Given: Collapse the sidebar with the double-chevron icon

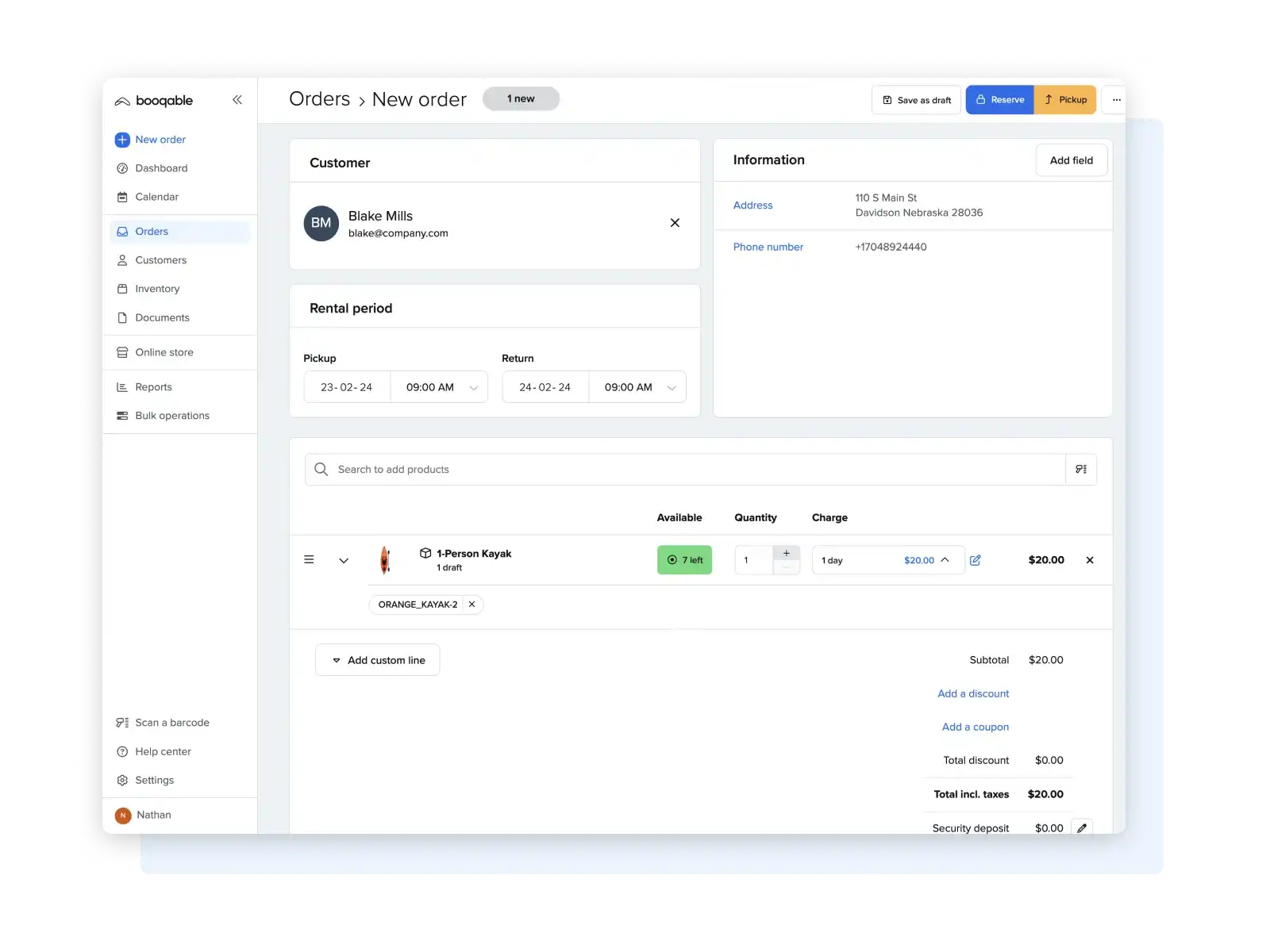Looking at the screenshot, I should [237, 99].
